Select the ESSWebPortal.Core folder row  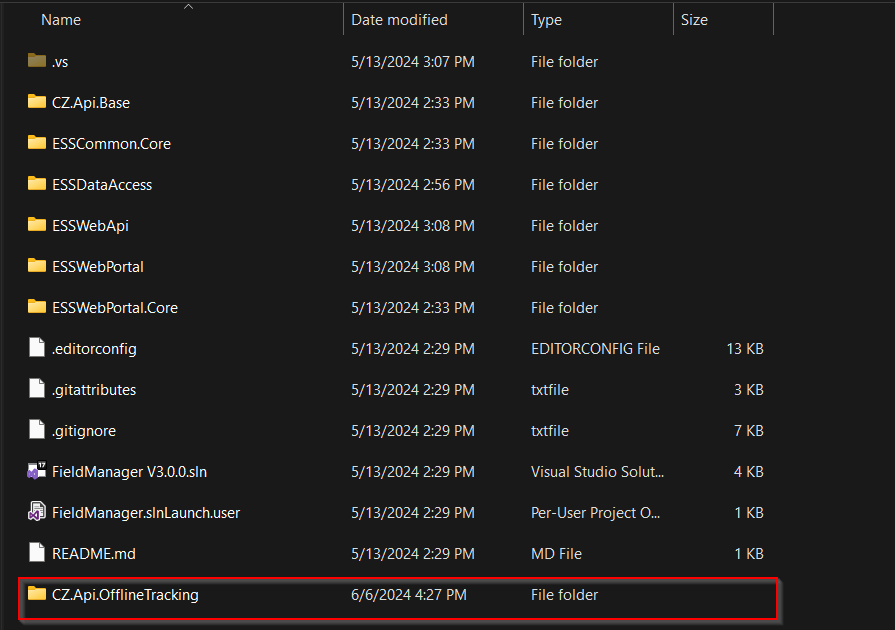(x=398, y=308)
